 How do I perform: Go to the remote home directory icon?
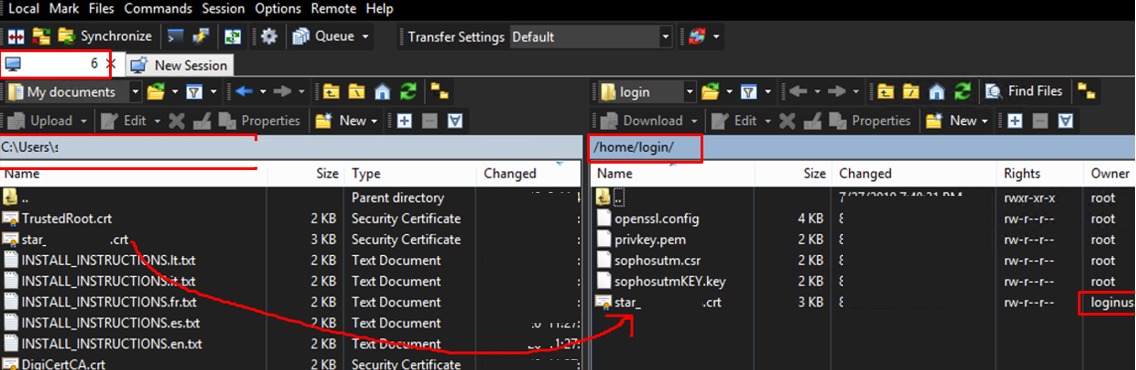[937, 92]
